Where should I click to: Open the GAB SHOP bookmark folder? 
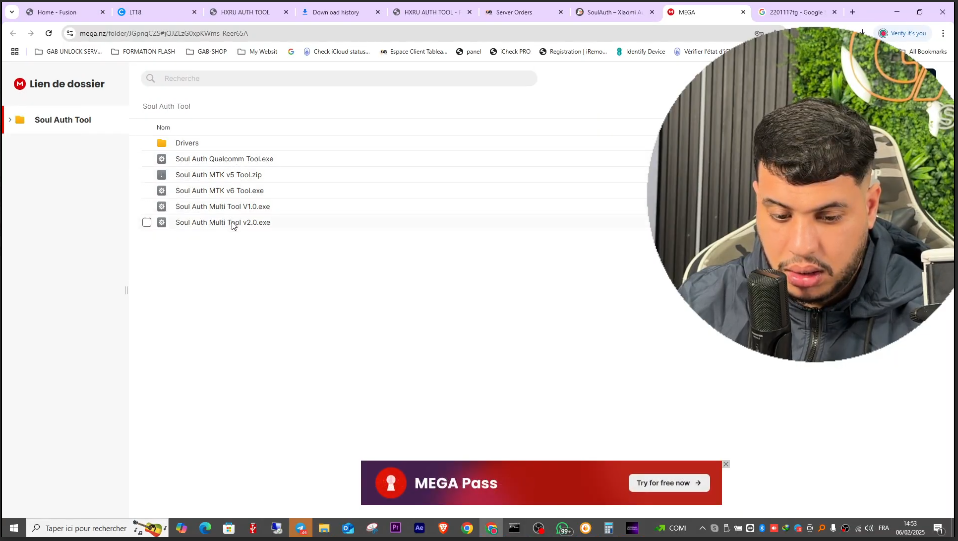coord(207,52)
